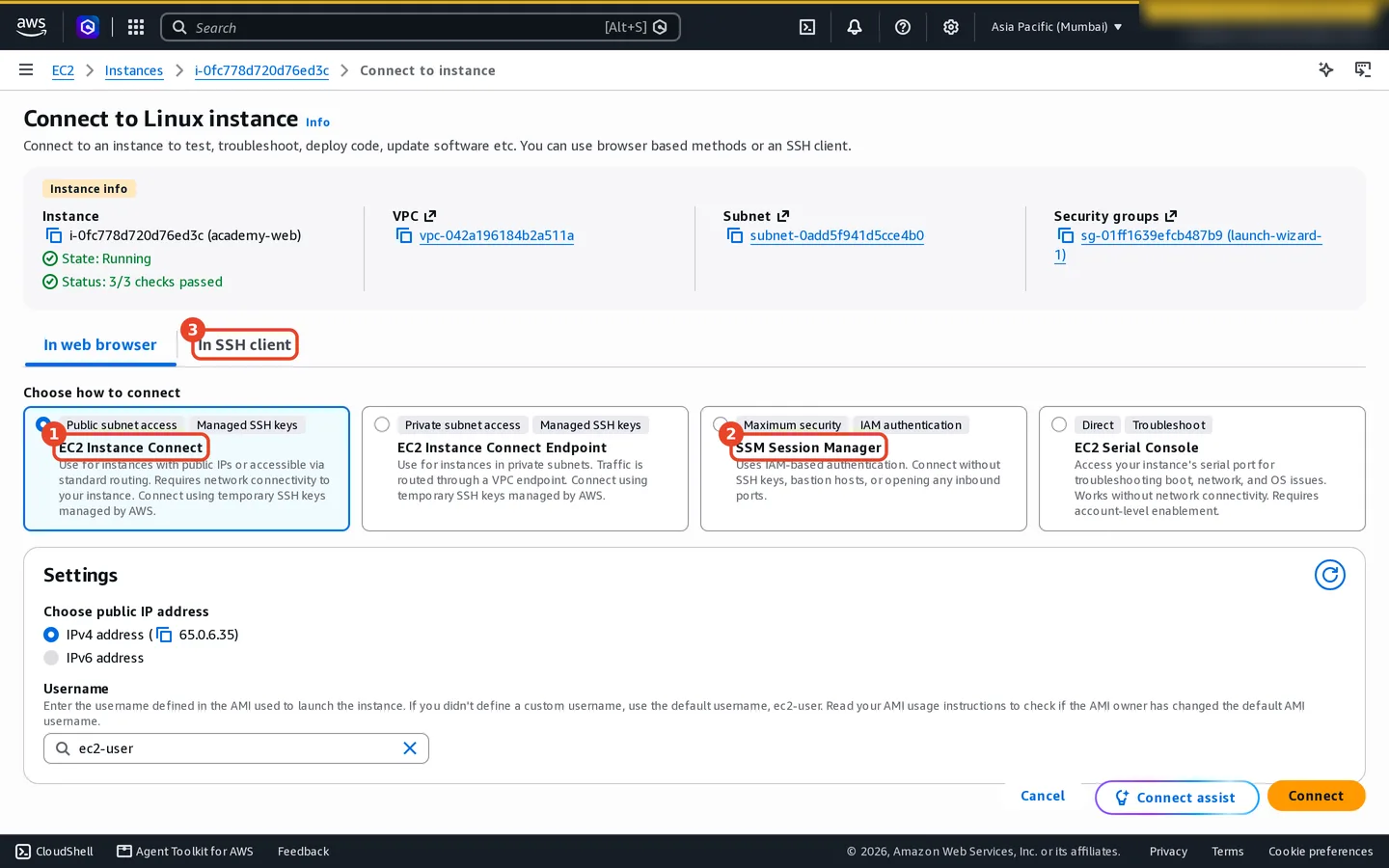Copy the subnet ID
This screenshot has height=868, width=1389.
[735, 235]
